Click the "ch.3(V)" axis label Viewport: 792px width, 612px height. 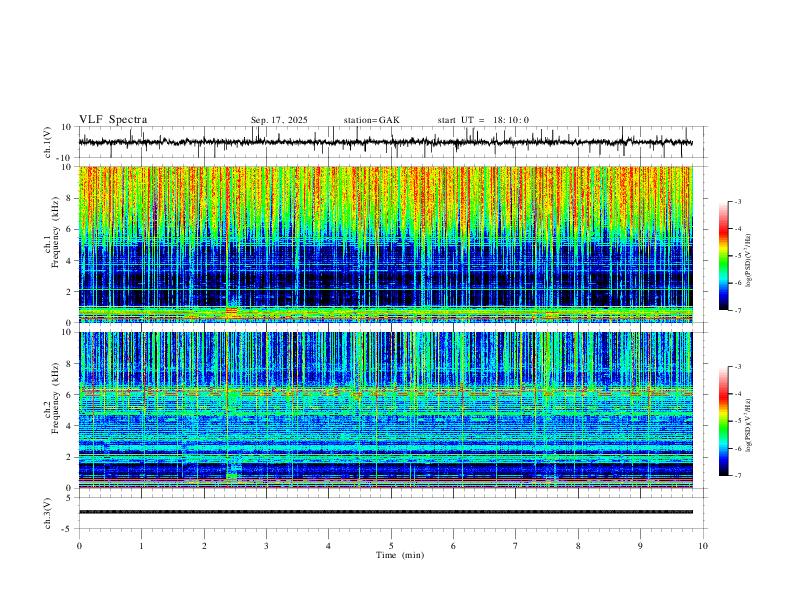pyautogui.click(x=48, y=513)
